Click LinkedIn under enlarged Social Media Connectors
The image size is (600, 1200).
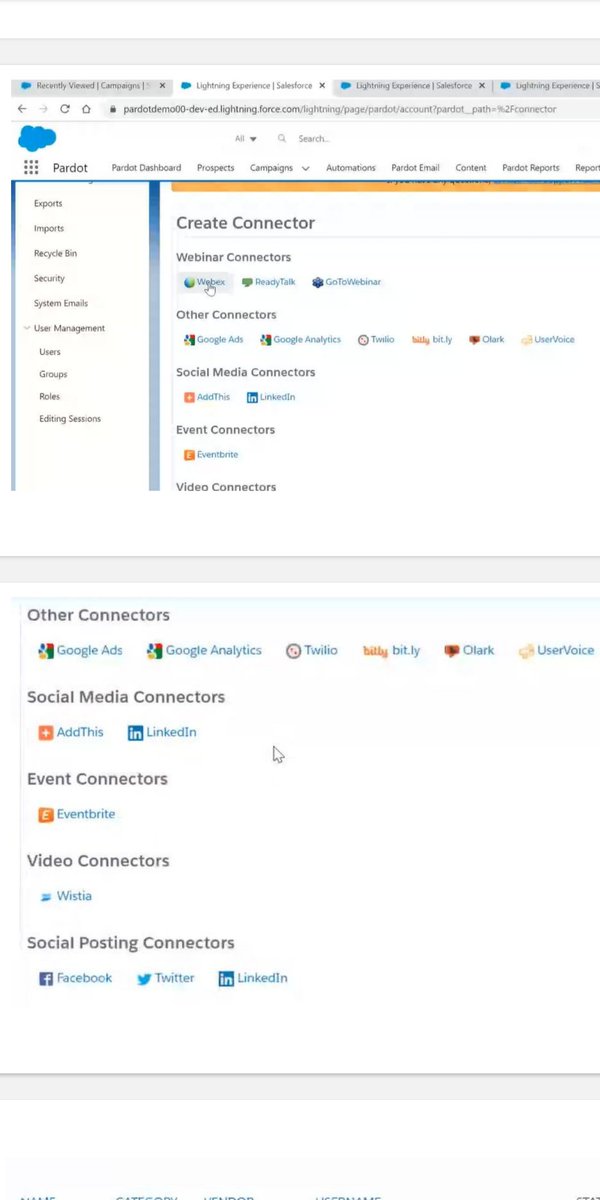(162, 732)
